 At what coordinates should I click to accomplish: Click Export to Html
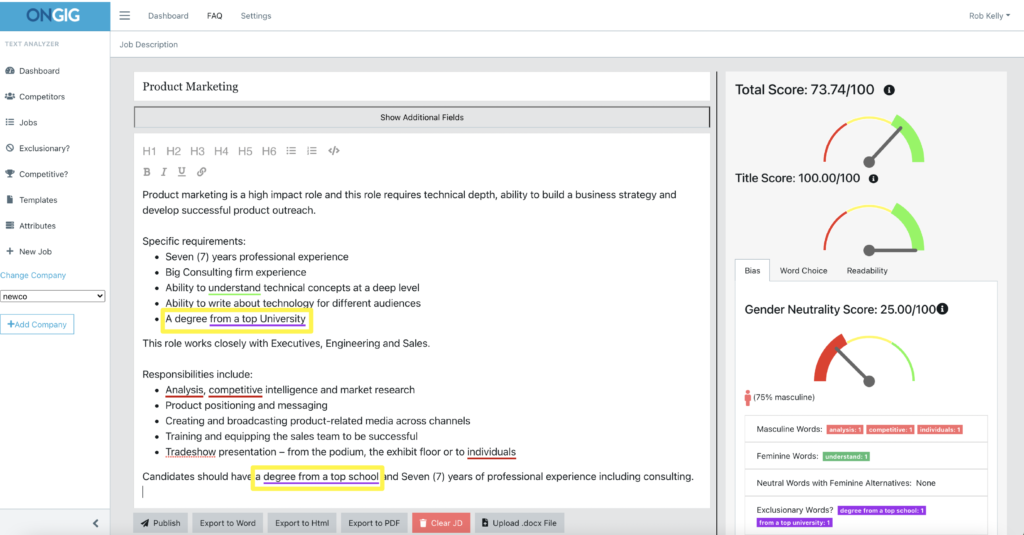tap(302, 523)
